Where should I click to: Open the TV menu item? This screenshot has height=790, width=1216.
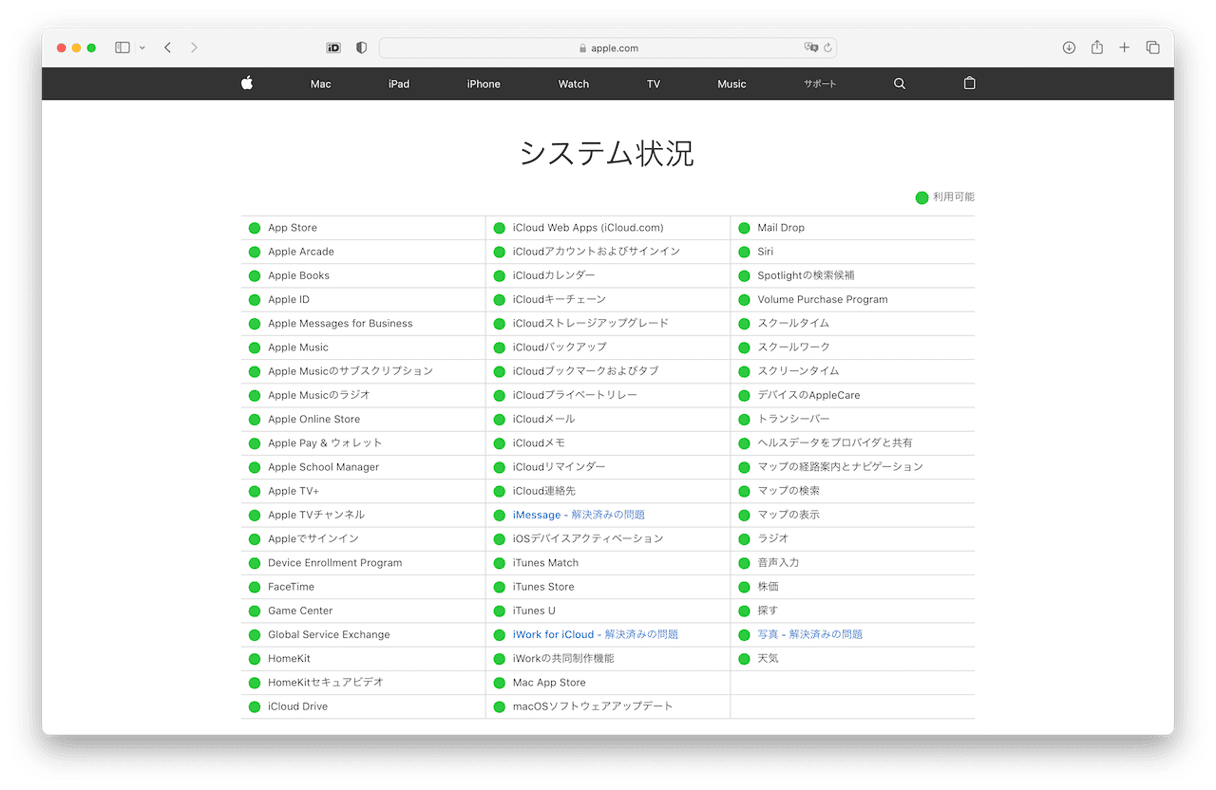(654, 84)
